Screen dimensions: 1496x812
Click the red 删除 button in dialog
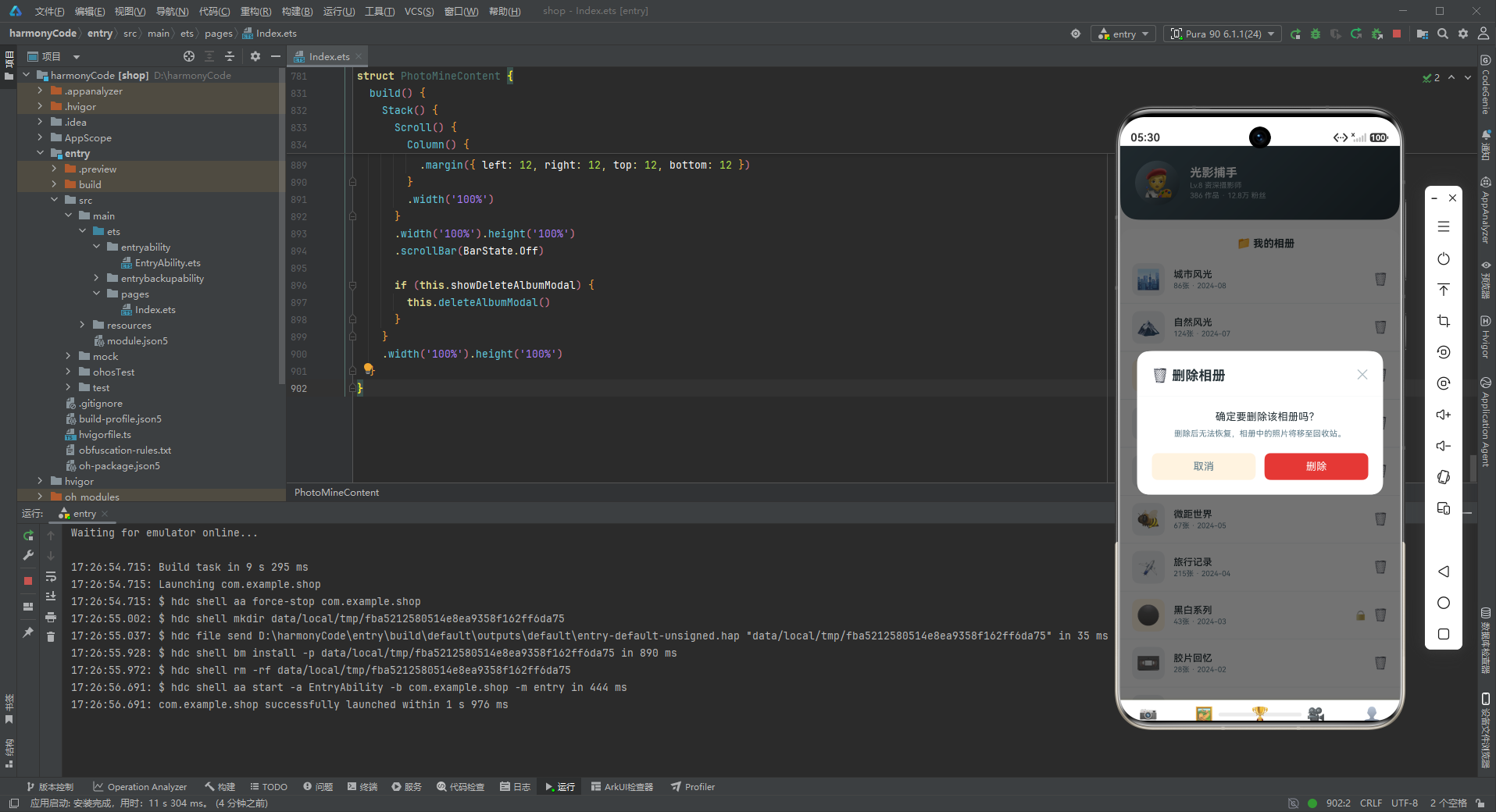(1316, 466)
